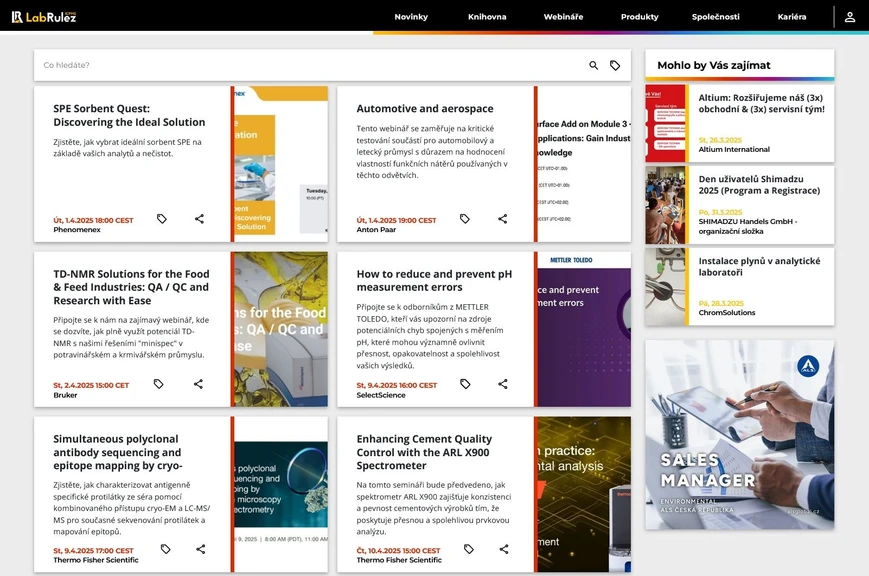The height and width of the screenshot is (576, 869).
Task: Share the SPE Sorbent Quest webinar
Action: [x=199, y=218]
